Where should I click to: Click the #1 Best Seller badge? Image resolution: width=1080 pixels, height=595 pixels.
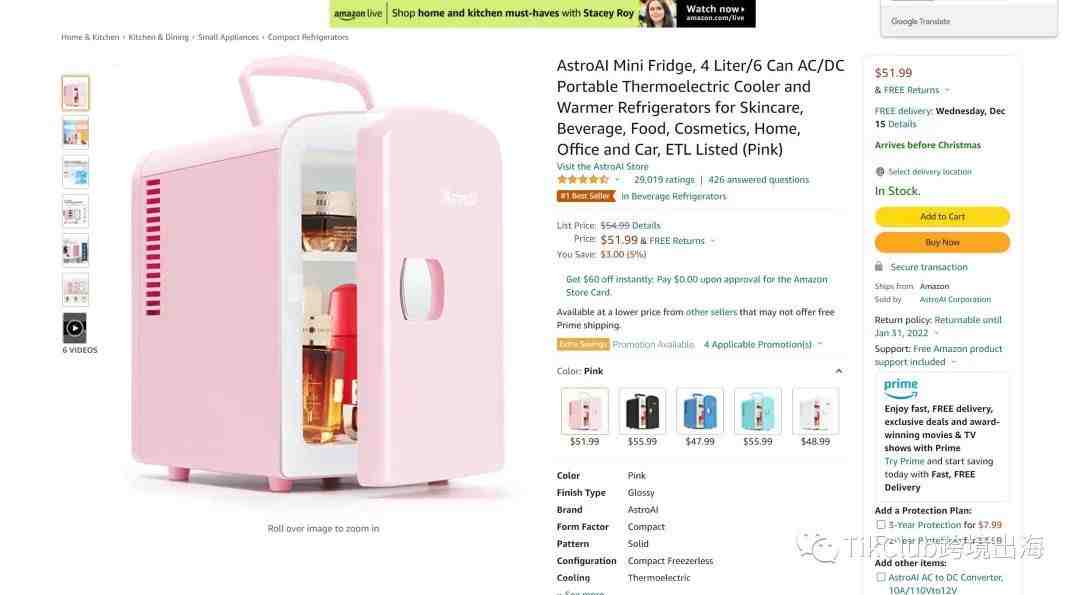[585, 196]
